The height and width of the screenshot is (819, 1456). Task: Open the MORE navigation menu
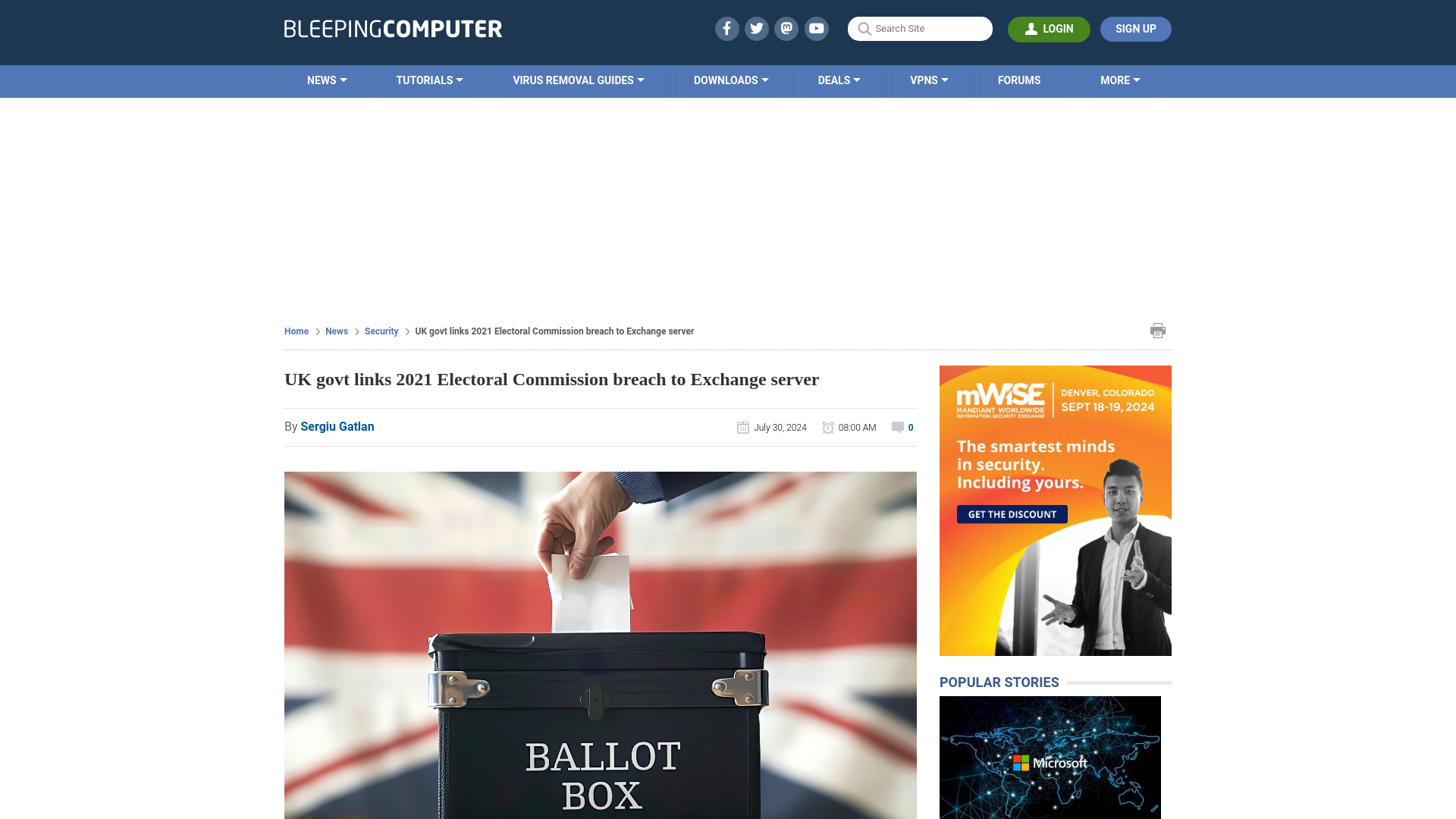tap(1119, 80)
